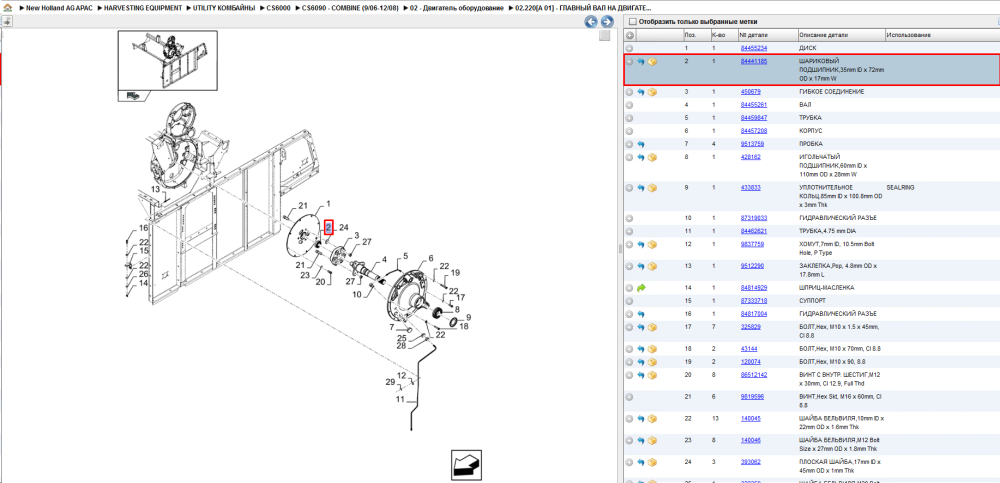Select the 'ТРУБКА,4.75 mm DIA' description text
The width and height of the screenshot is (1000, 483).
point(830,231)
